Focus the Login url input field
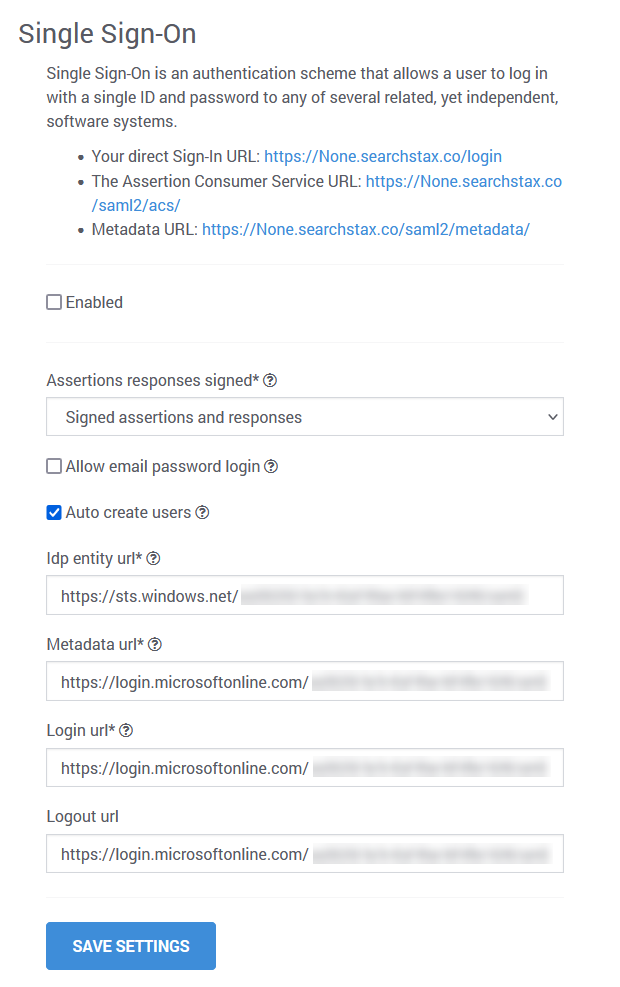The height and width of the screenshot is (987, 620). [x=305, y=767]
